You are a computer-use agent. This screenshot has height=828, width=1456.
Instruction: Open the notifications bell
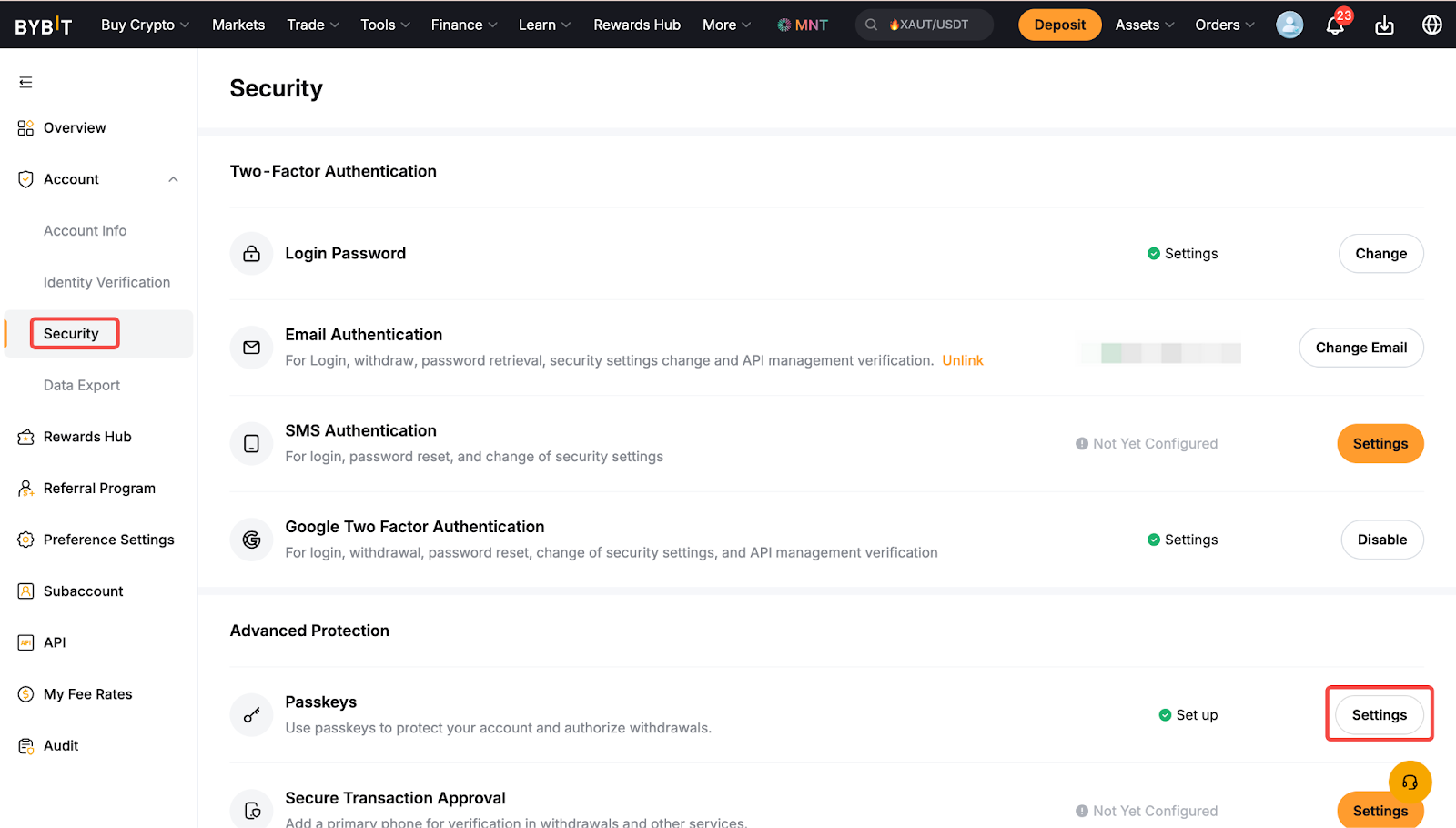coord(1335,25)
